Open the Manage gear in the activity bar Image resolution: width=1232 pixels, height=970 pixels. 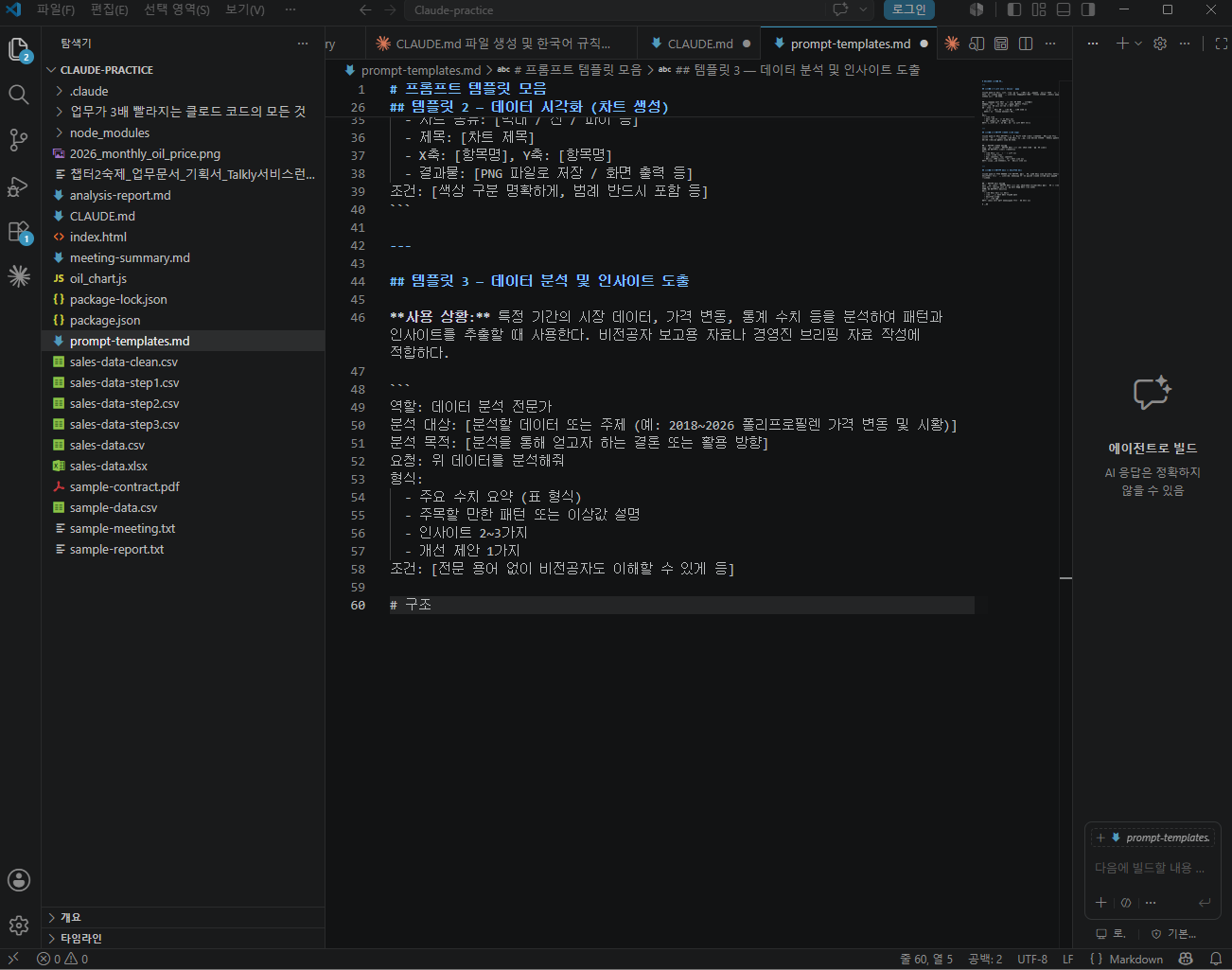point(19,926)
